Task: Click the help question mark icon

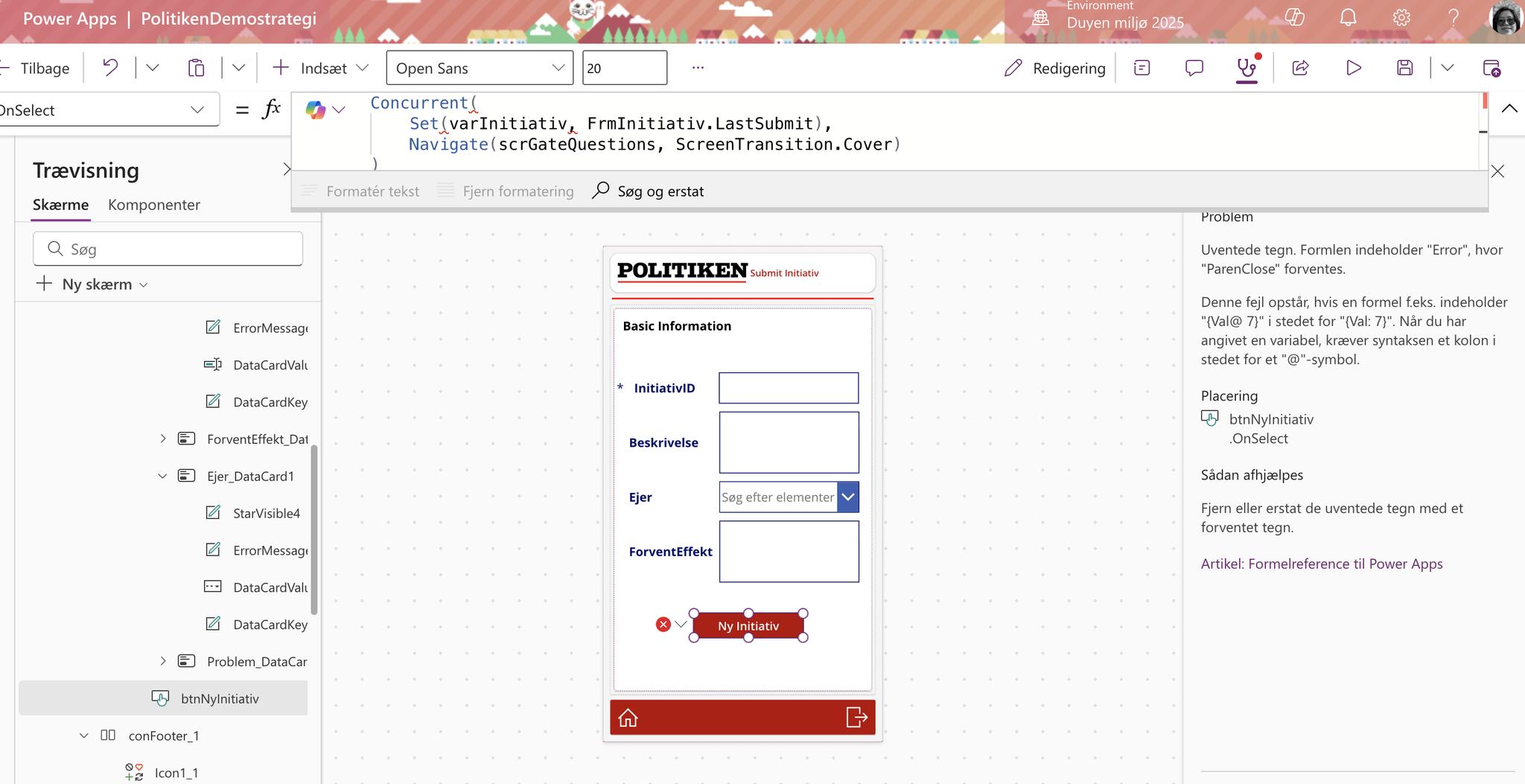Action: 1453,17
